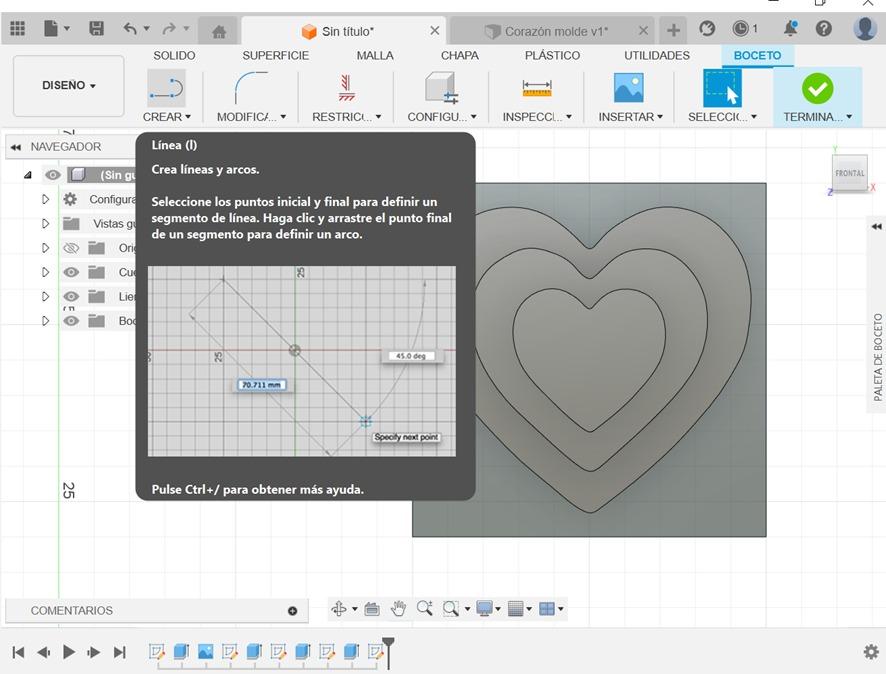The width and height of the screenshot is (886, 674).
Task: Click the Look At icon
Action: pos(372,608)
